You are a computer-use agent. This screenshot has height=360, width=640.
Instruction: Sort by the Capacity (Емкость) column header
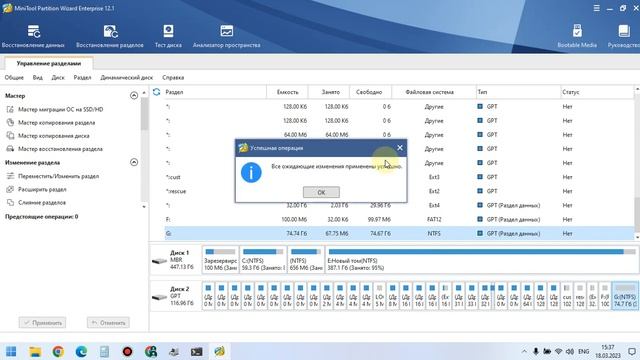(287, 92)
